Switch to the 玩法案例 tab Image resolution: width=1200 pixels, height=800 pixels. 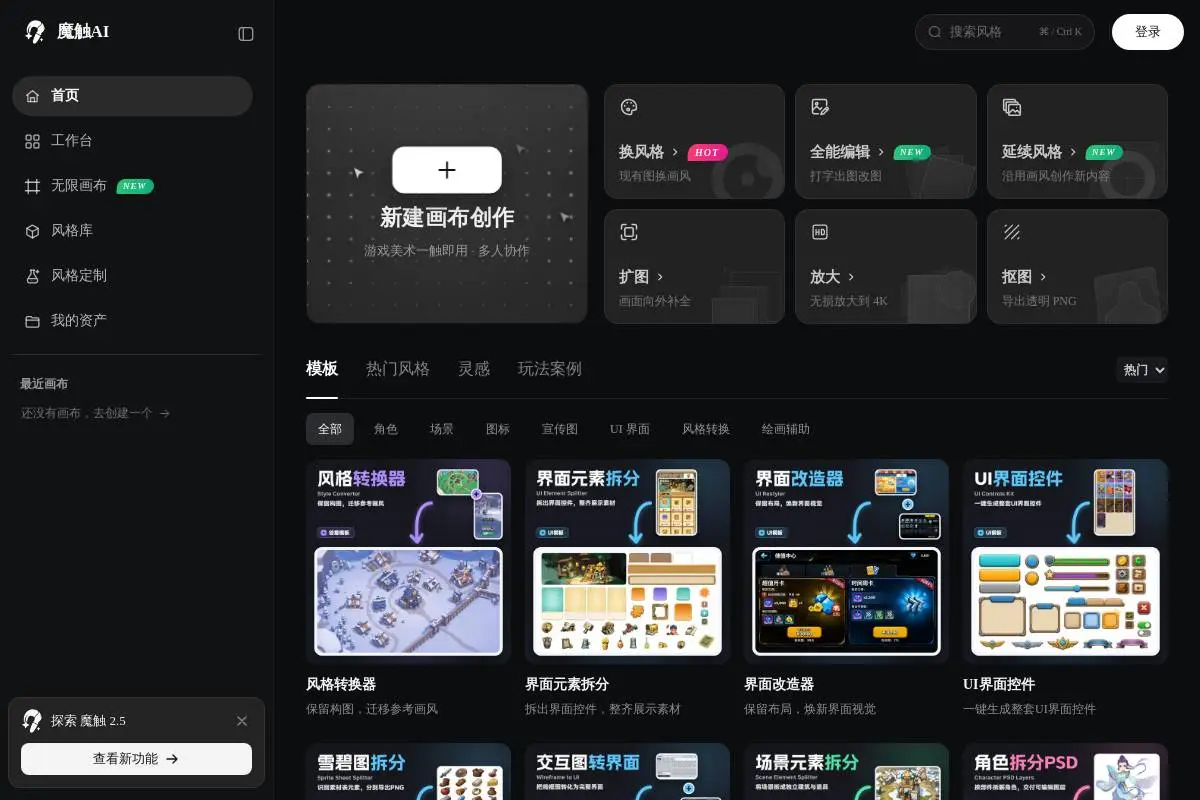click(550, 369)
